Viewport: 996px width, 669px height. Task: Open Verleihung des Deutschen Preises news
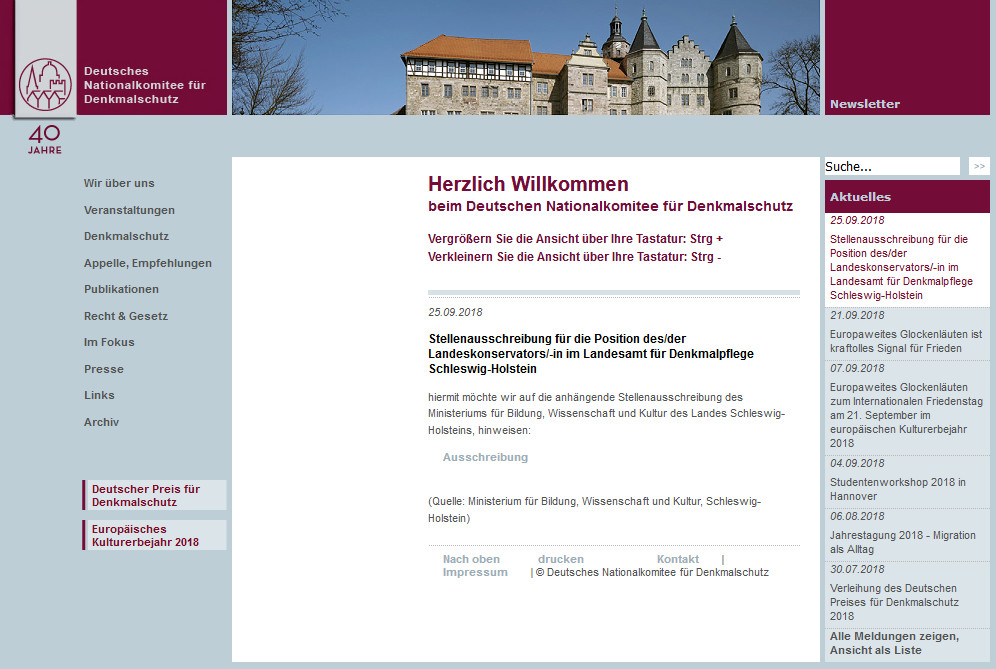(894, 602)
